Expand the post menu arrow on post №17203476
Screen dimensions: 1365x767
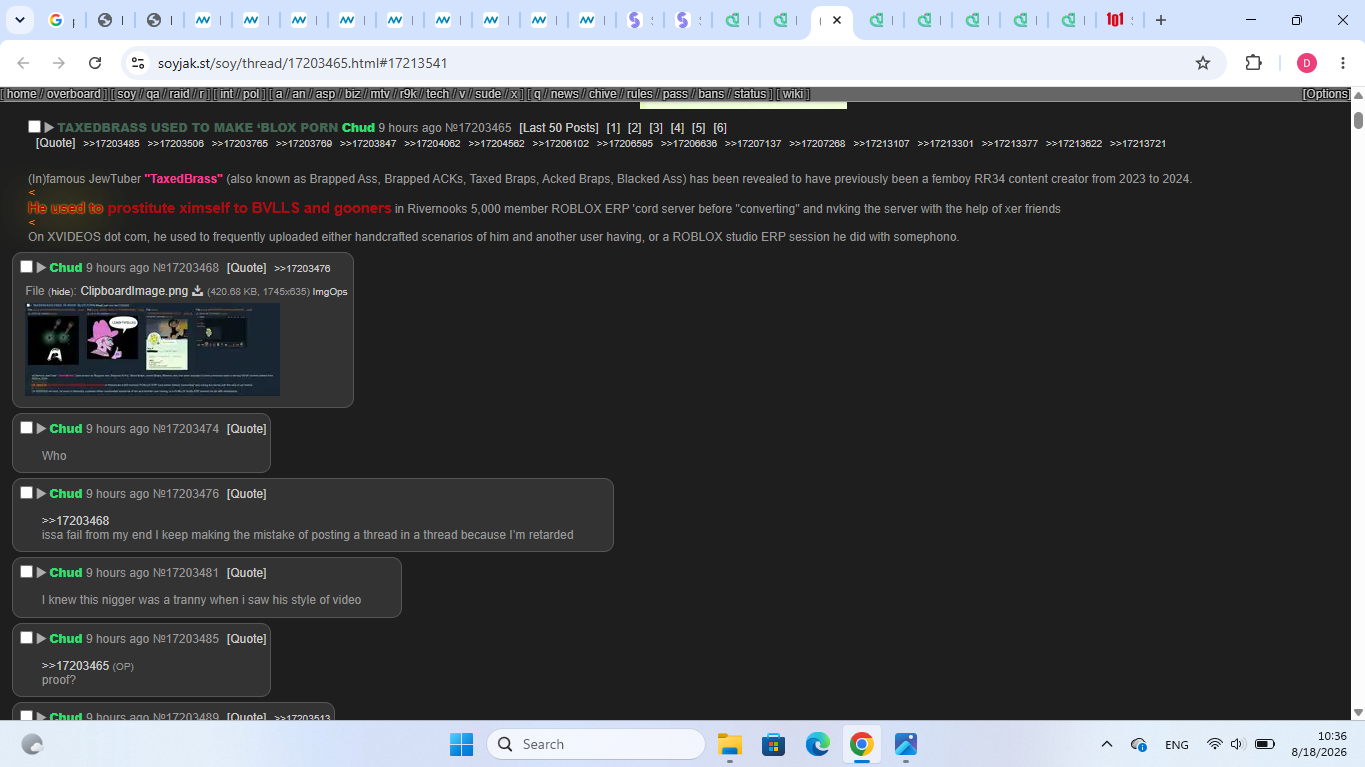click(41, 494)
